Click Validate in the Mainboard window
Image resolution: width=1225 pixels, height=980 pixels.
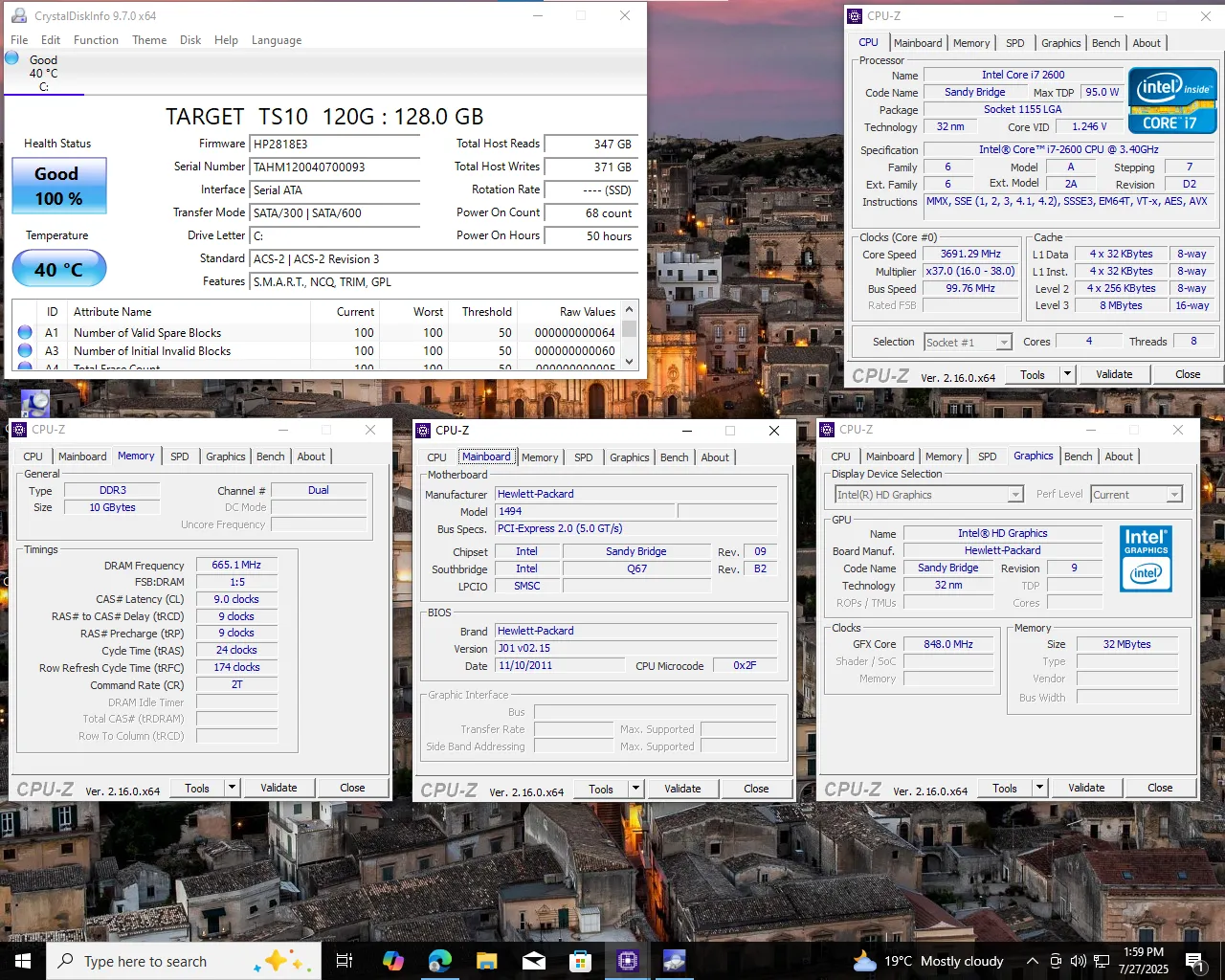682,789
